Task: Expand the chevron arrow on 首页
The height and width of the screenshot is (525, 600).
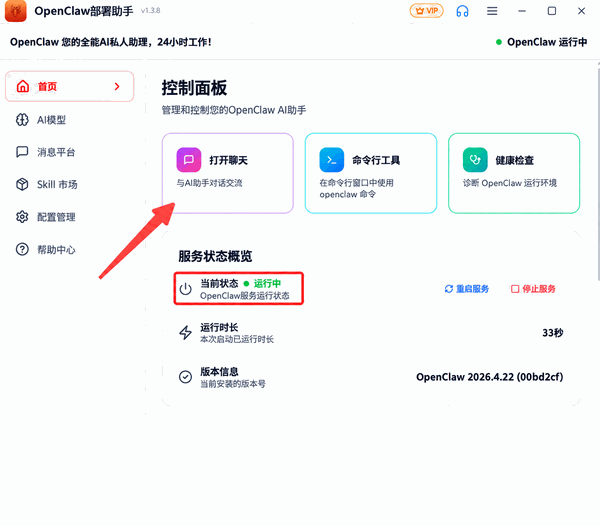Action: (x=117, y=86)
